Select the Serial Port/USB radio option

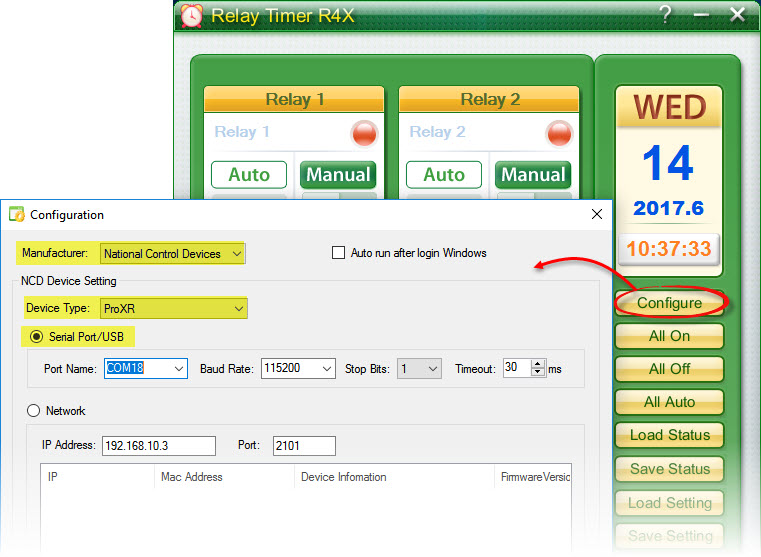(34, 337)
